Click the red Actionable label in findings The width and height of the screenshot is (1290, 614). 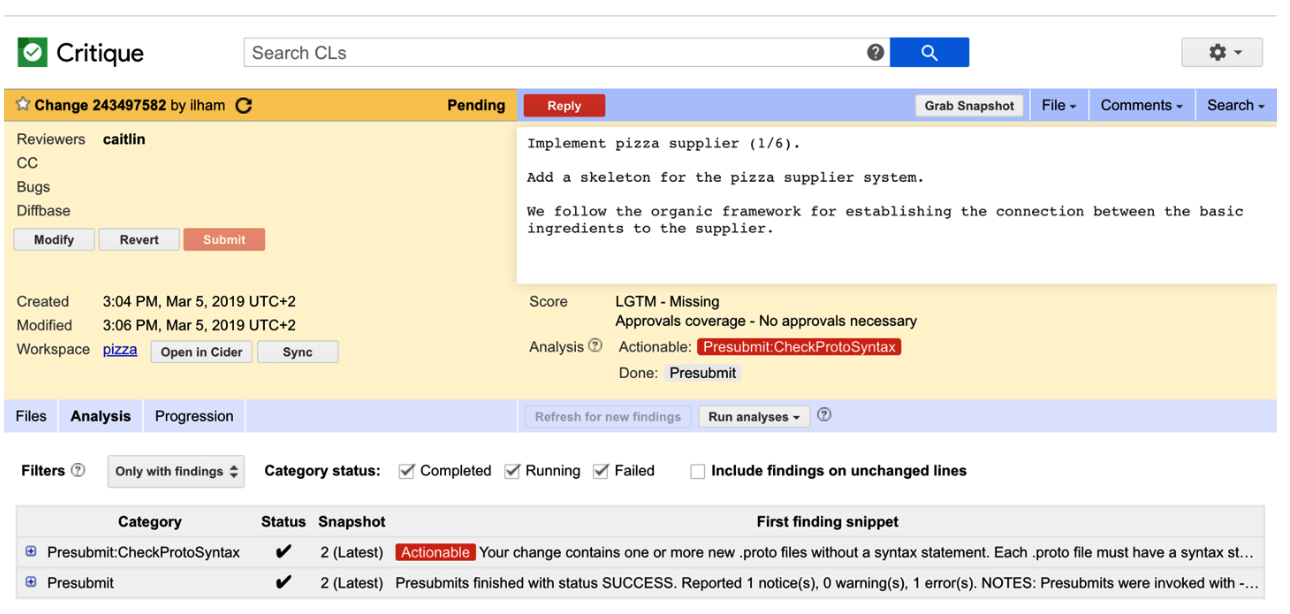[435, 552]
